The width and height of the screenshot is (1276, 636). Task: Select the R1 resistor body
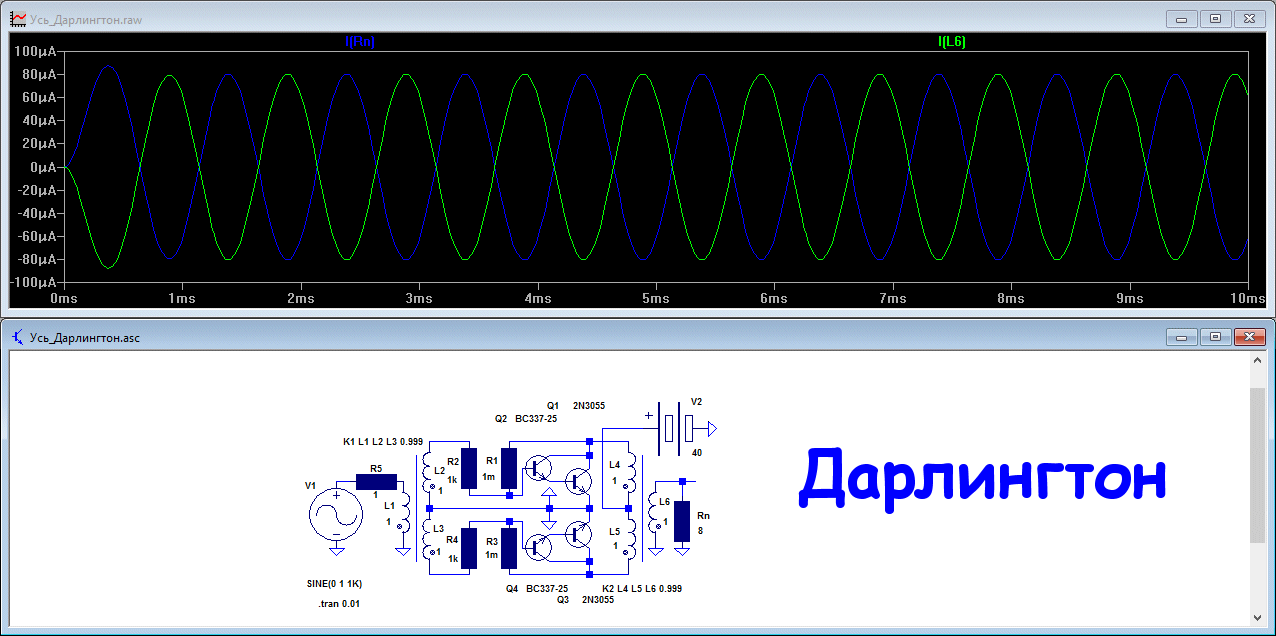[x=509, y=467]
